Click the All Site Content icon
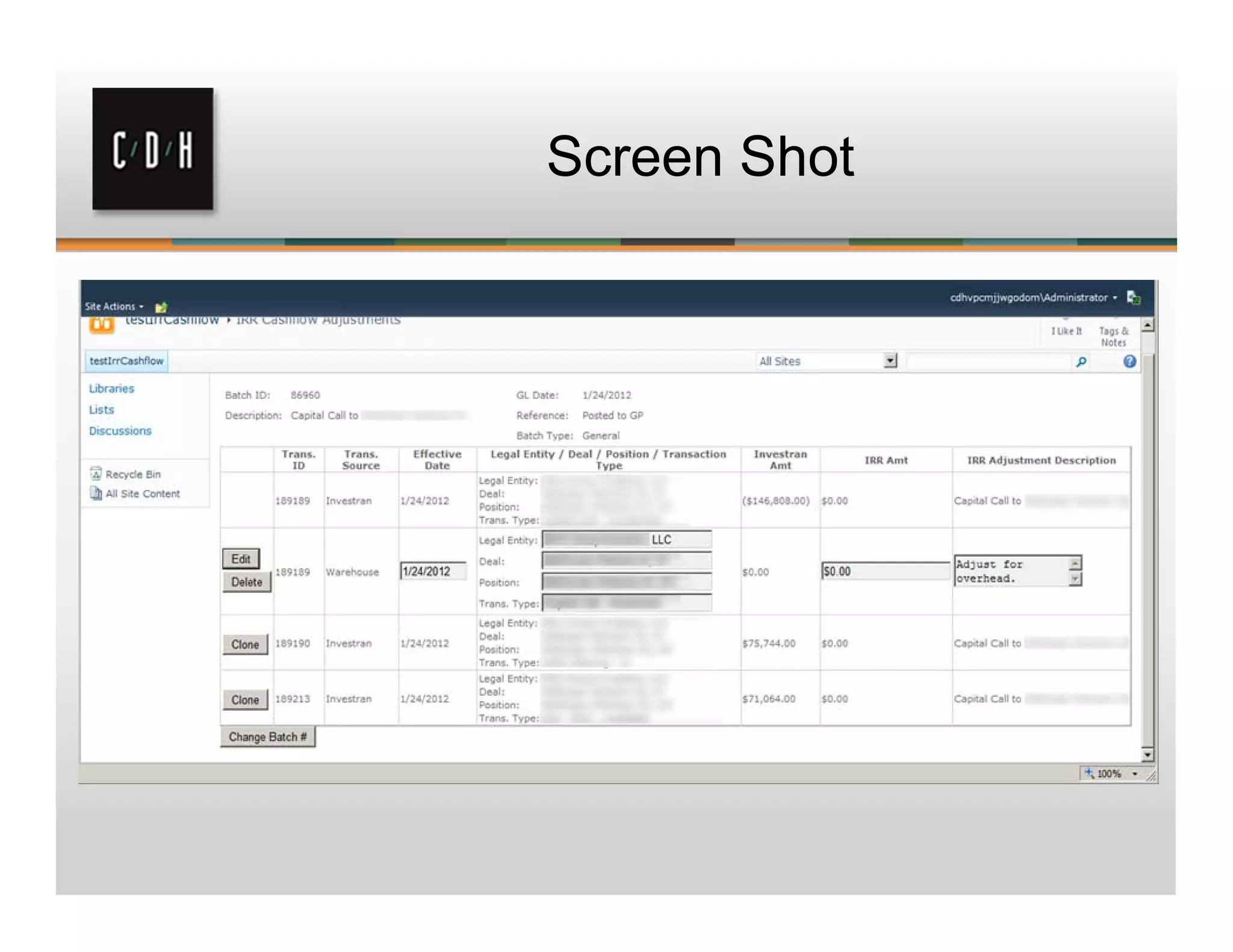Image resolution: width=1233 pixels, height=952 pixels. click(95, 493)
